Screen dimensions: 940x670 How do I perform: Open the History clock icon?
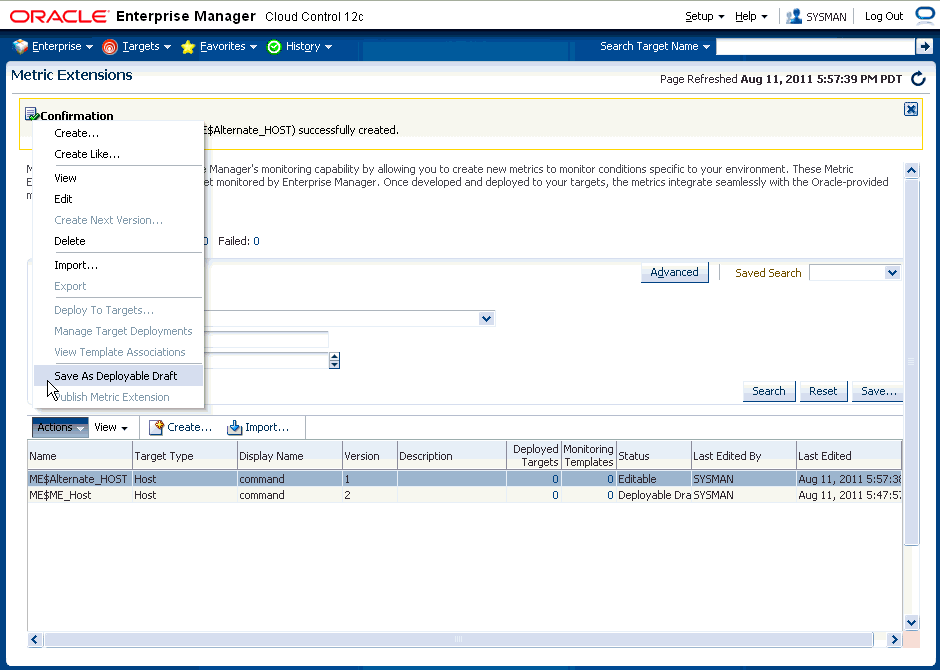coord(274,47)
